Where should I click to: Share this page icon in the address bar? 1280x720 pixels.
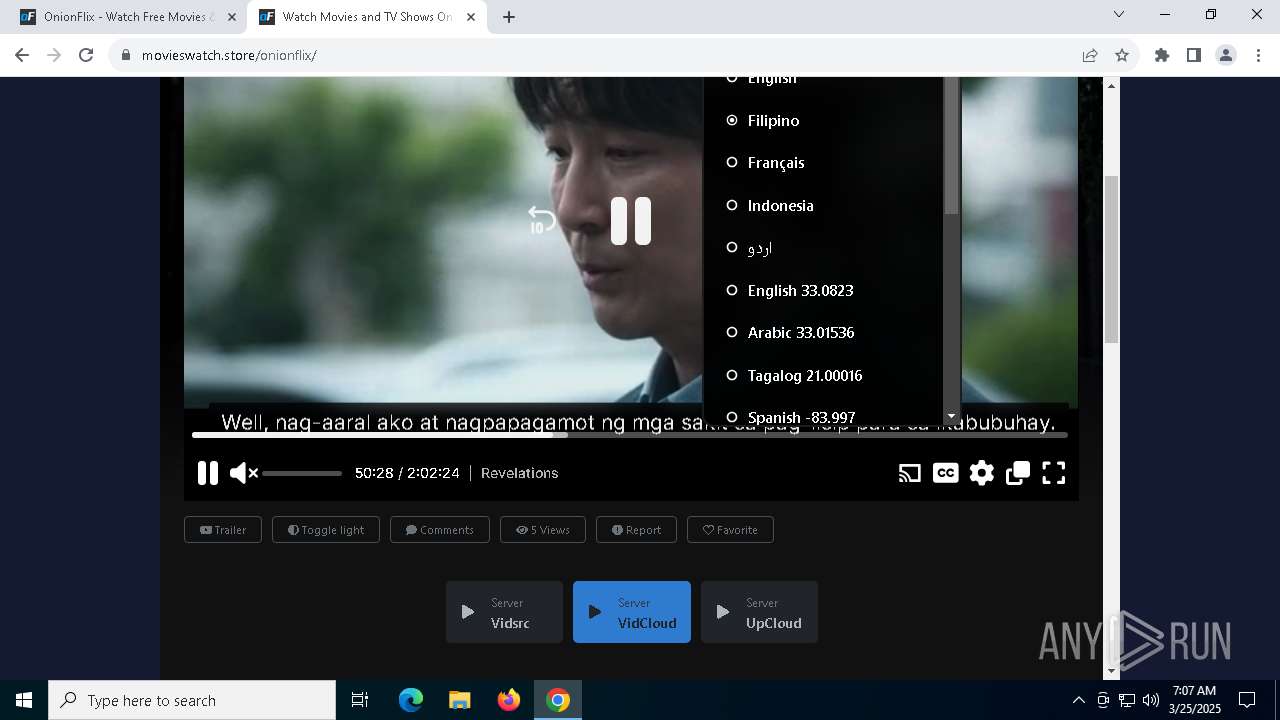click(x=1090, y=55)
